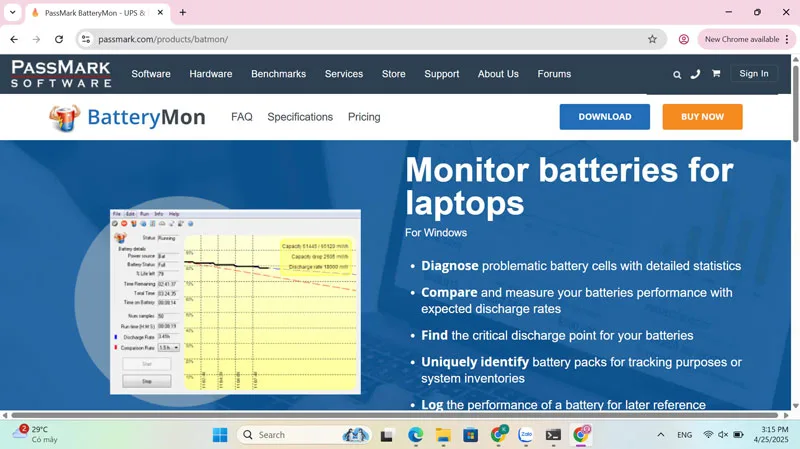Image resolution: width=800 pixels, height=449 pixels.
Task: Switch to the active Chrome taskbar window
Action: tap(581, 435)
